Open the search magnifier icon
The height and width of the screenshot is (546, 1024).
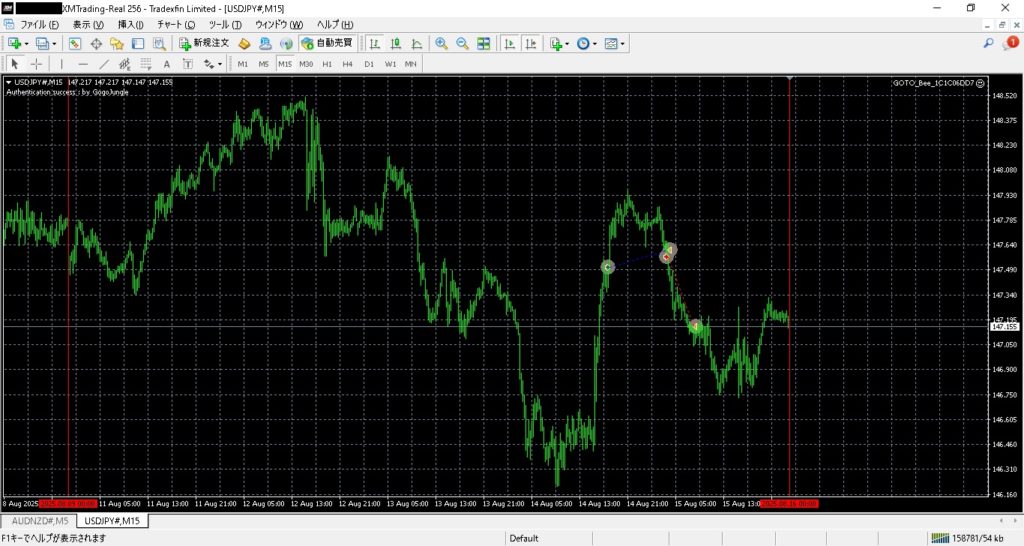[988, 43]
